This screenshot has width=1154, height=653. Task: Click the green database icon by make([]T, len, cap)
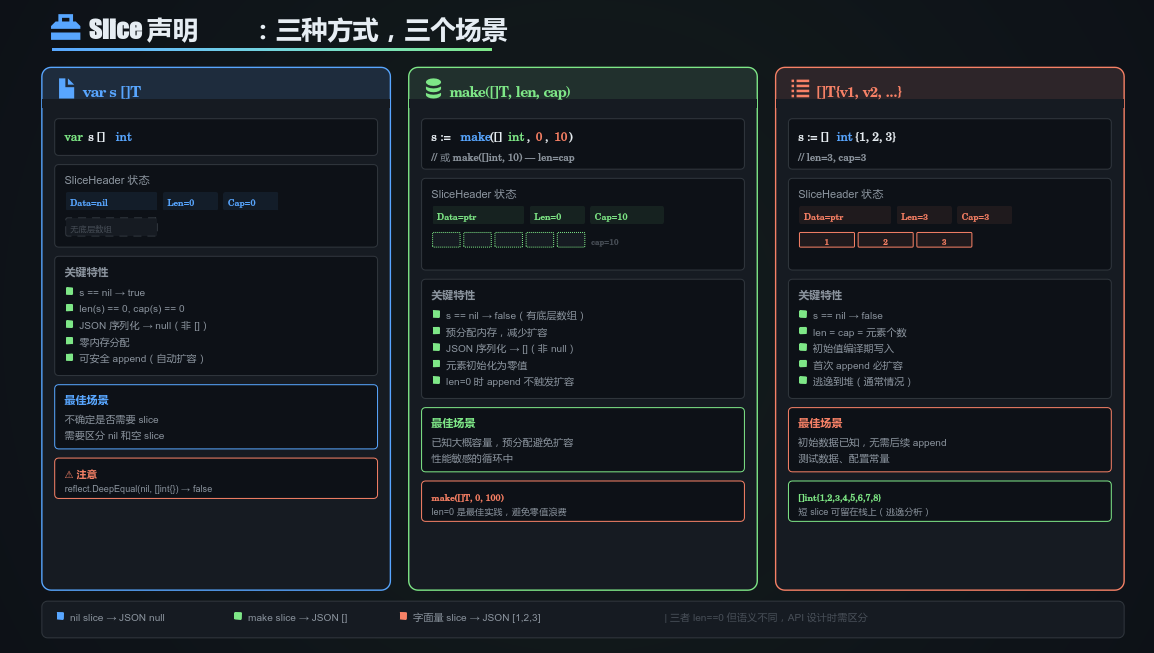[x=433, y=88]
